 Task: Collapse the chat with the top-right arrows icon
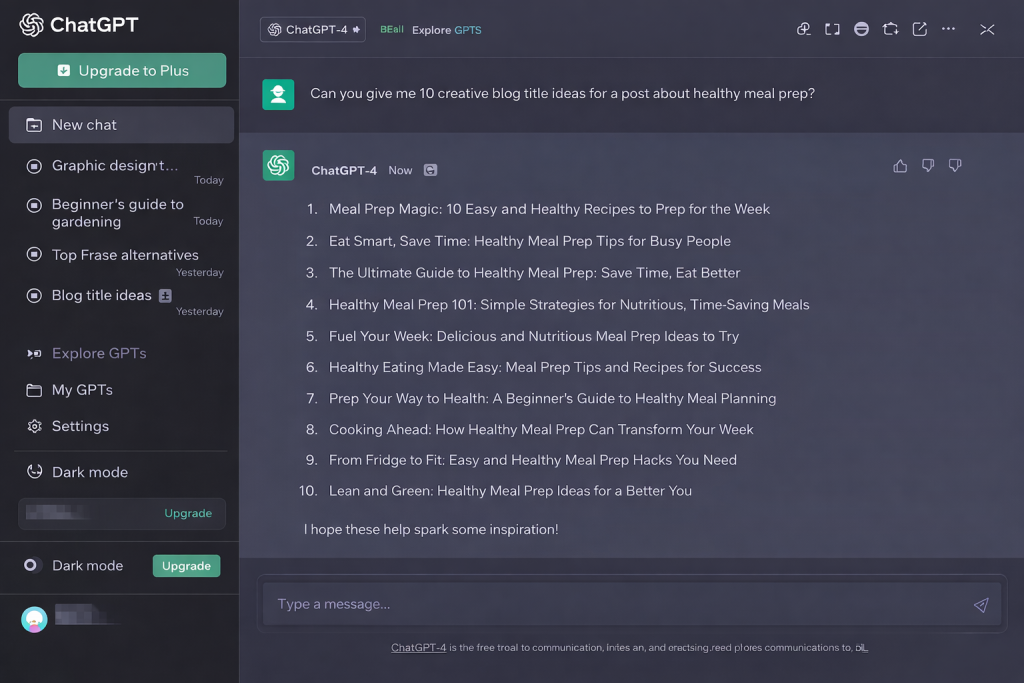987,29
